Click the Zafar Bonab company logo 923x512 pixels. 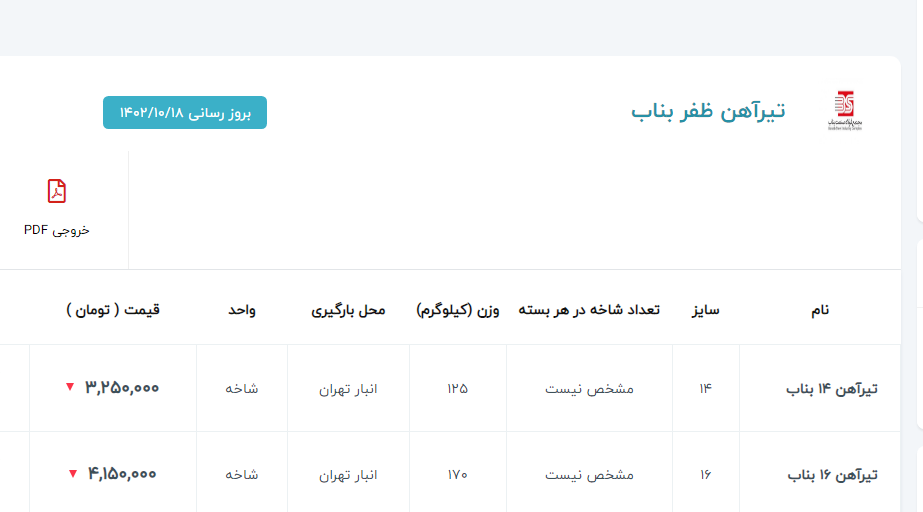[x=843, y=111]
